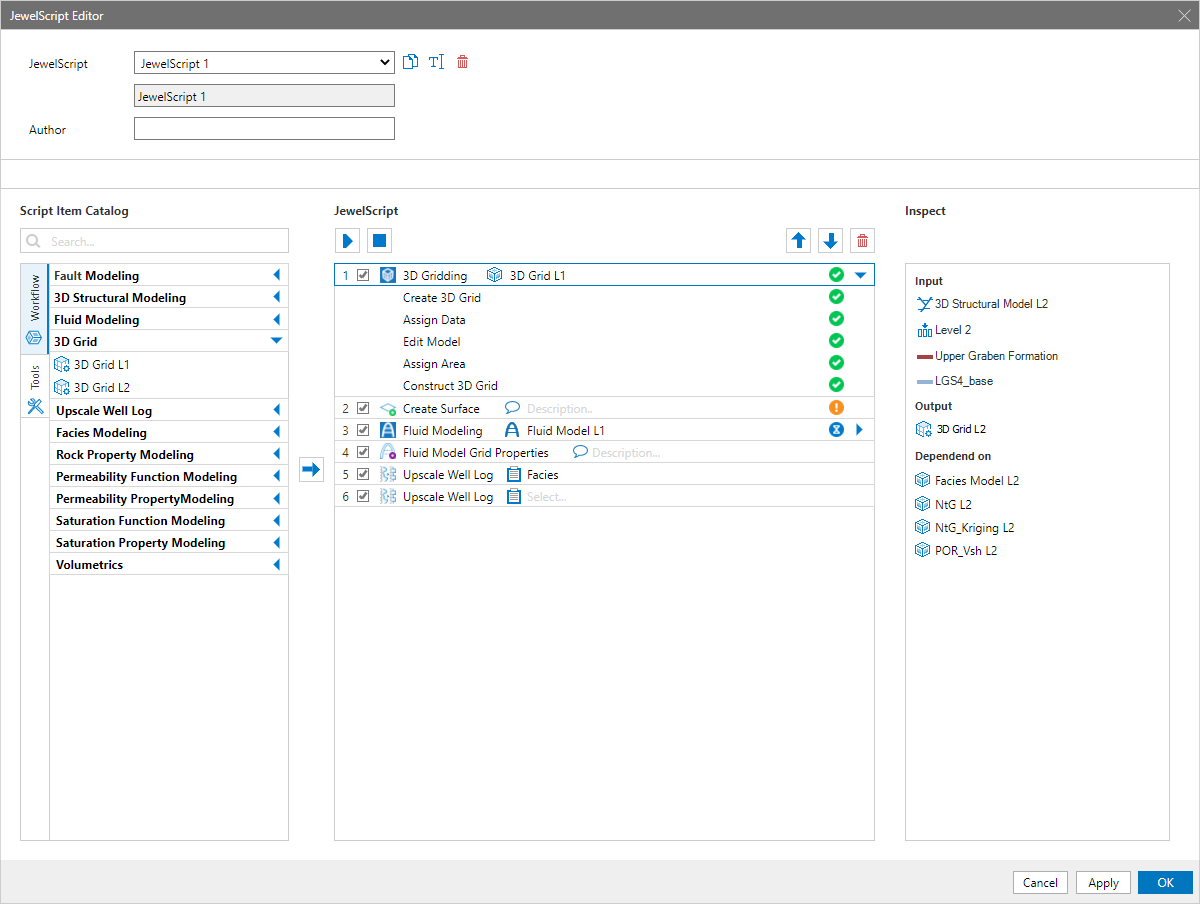Image resolution: width=1200 pixels, height=904 pixels.
Task: Toggle checkbox for step 1 3D Gridding
Action: 363,275
